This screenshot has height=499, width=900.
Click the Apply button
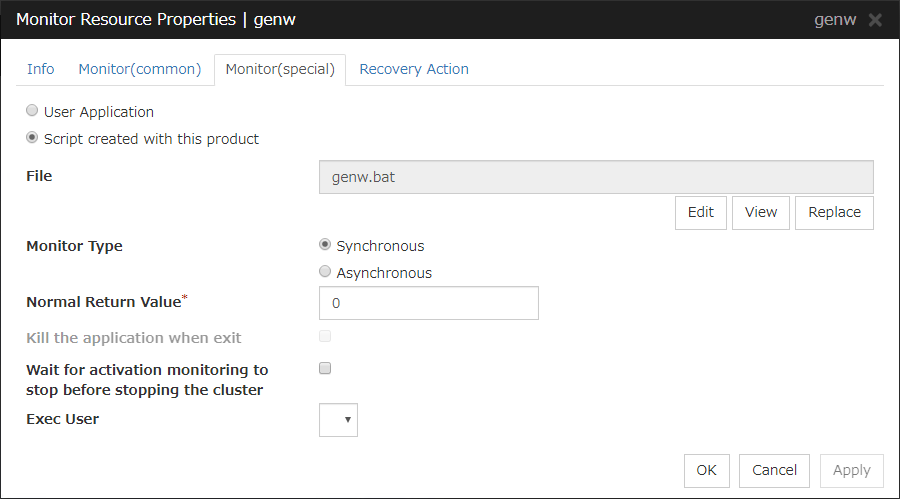click(x=851, y=470)
